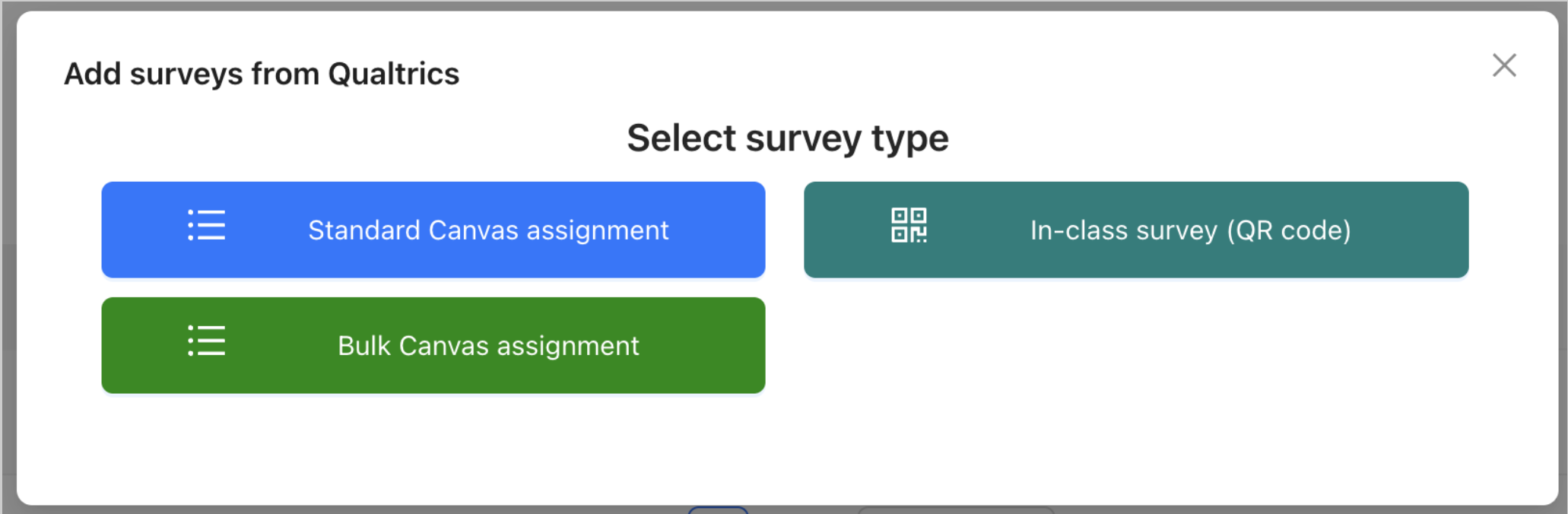Click the list icon on Bulk Canvas assignment
1568x514 pixels.
click(x=207, y=341)
